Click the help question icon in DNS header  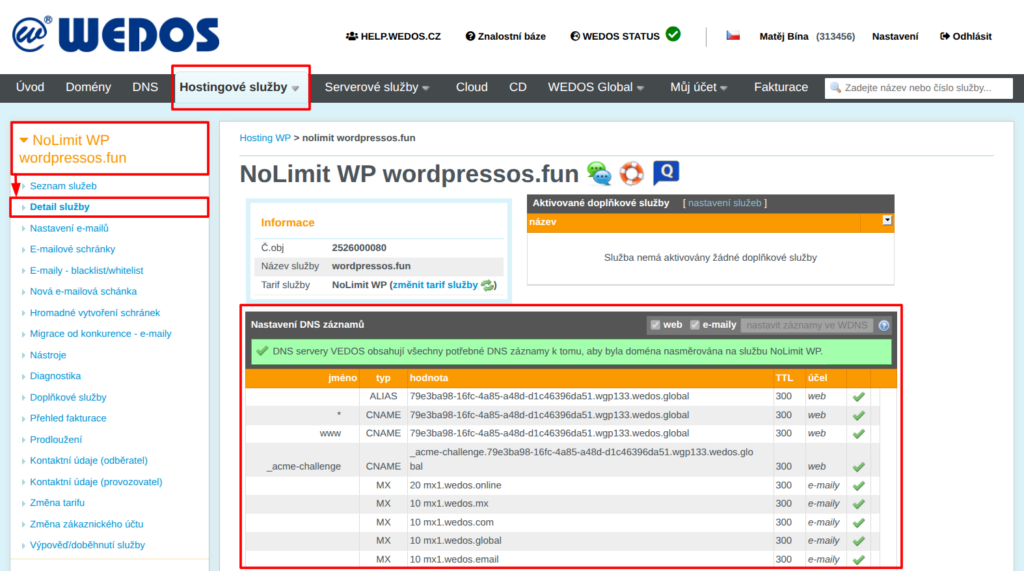[x=884, y=325]
